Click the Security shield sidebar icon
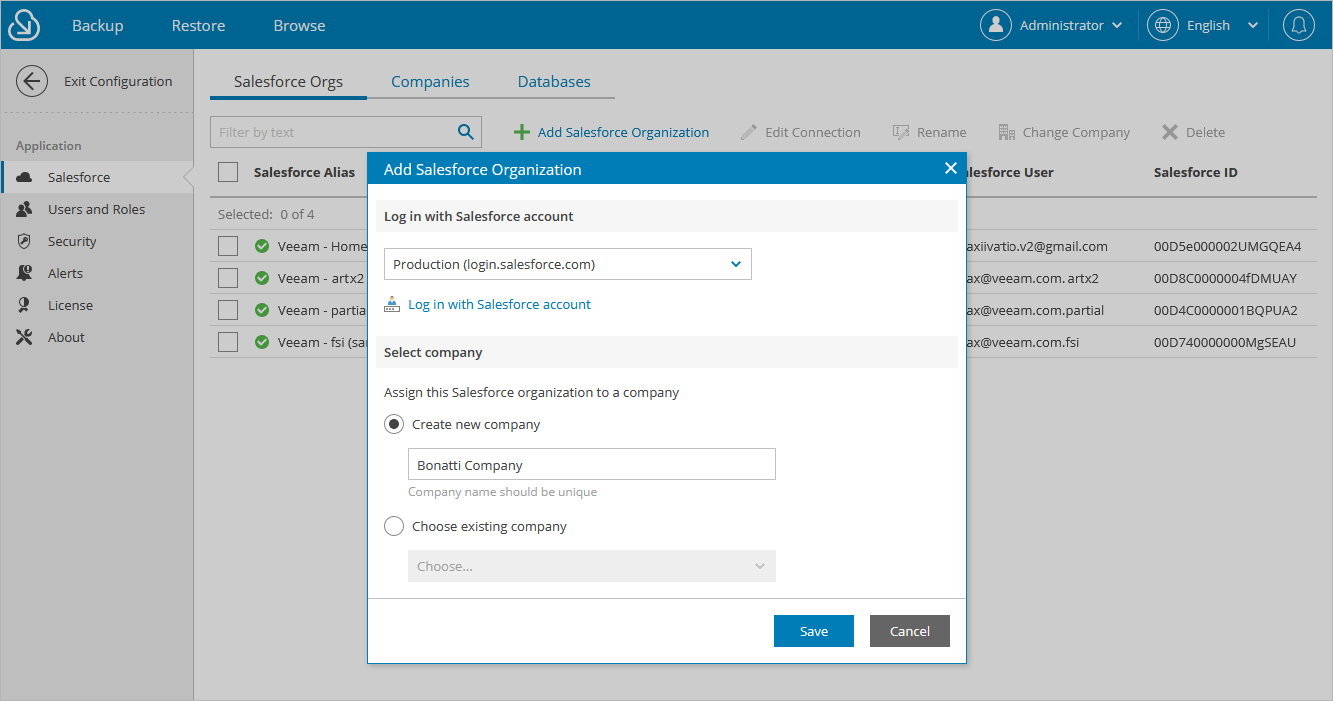 click(25, 241)
